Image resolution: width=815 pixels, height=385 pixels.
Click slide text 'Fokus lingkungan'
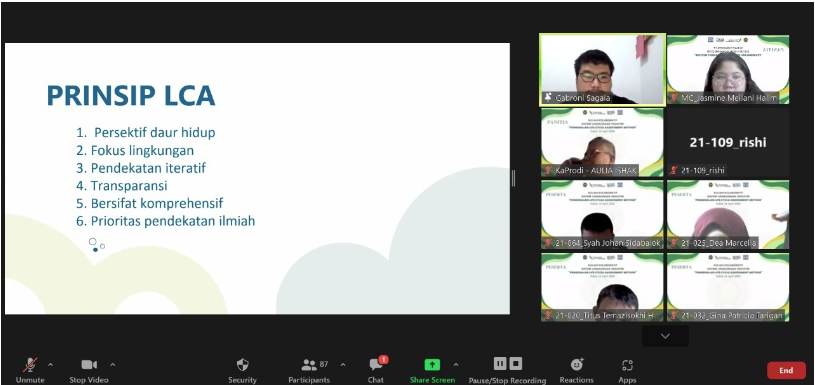coord(142,151)
